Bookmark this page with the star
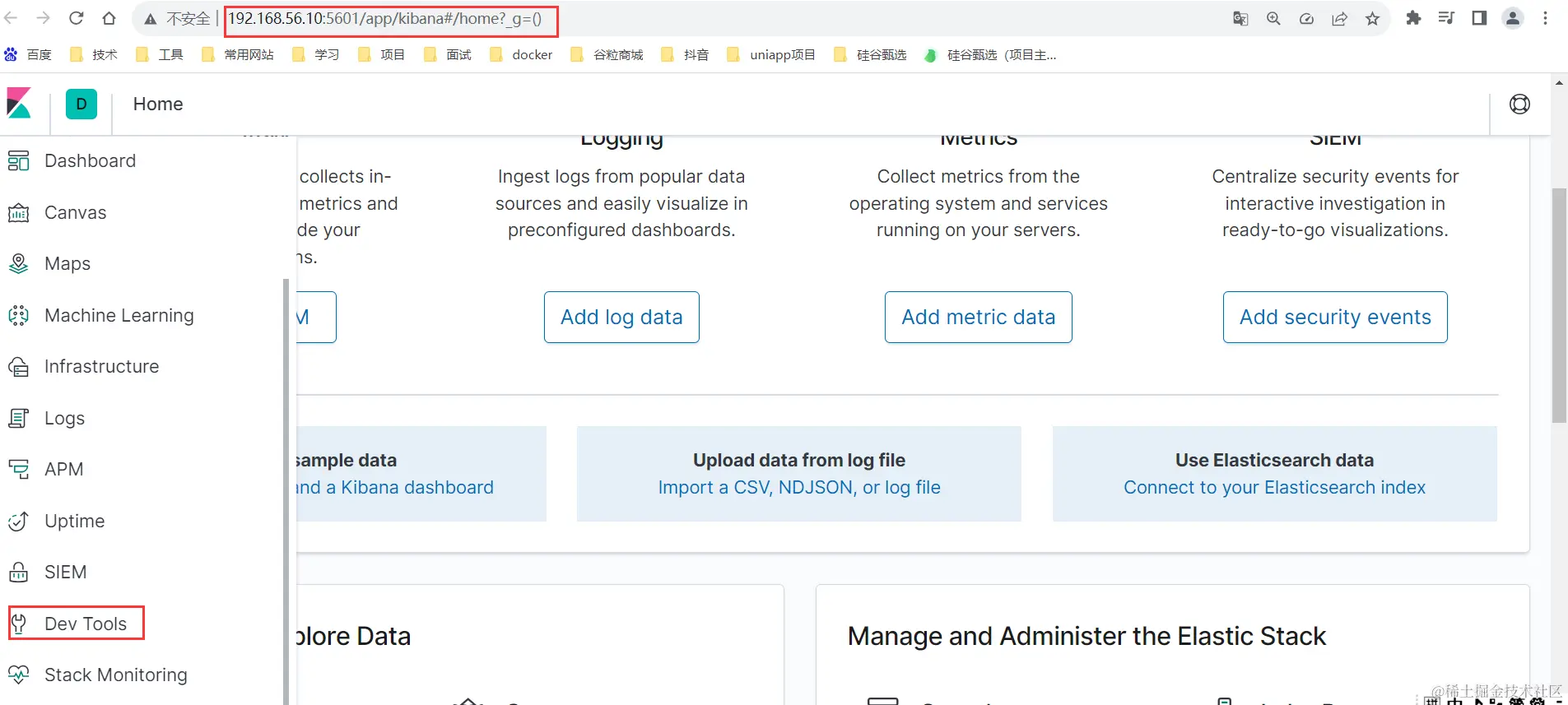The height and width of the screenshot is (705, 1568). coord(1372,18)
